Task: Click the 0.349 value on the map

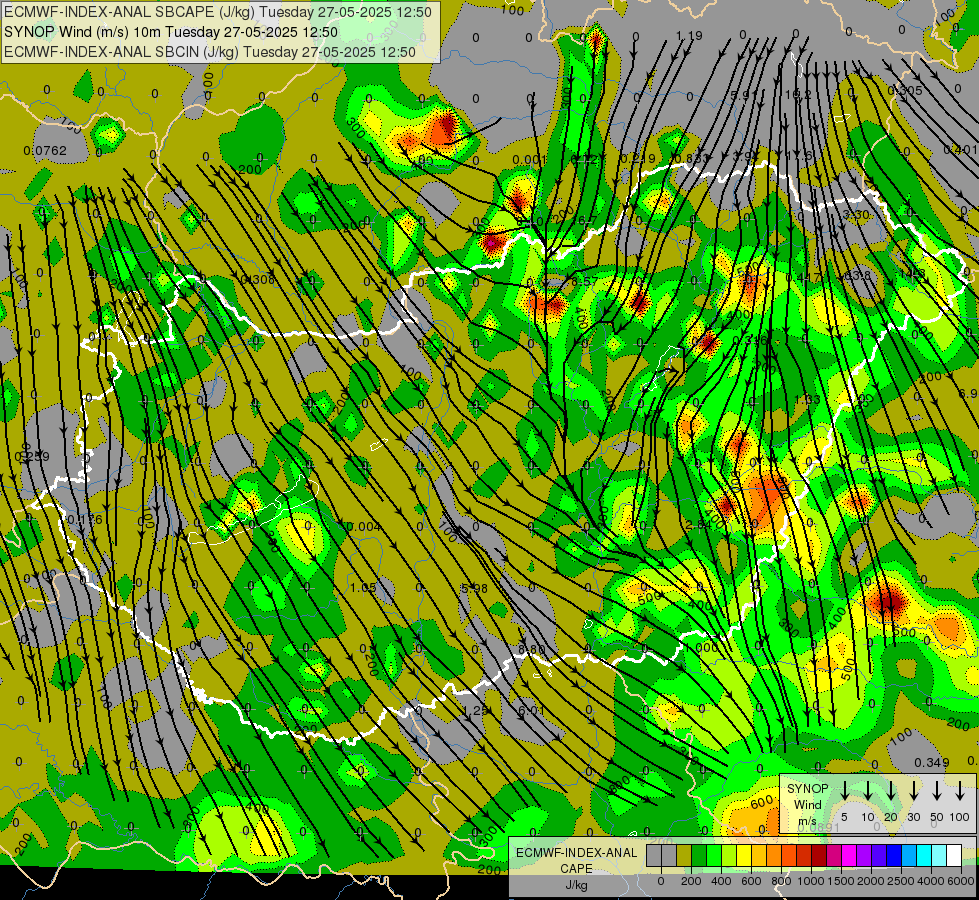Action: [x=932, y=763]
